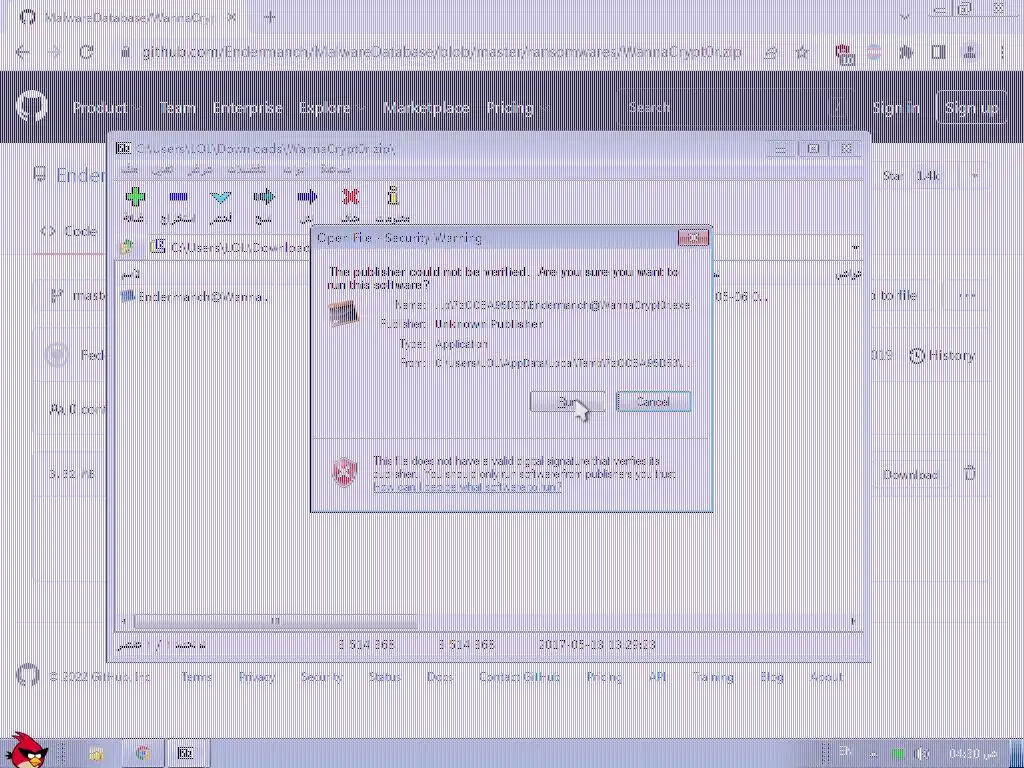This screenshot has width=1024, height=768.
Task: Open Contact GitHub link in footer
Action: (x=519, y=677)
